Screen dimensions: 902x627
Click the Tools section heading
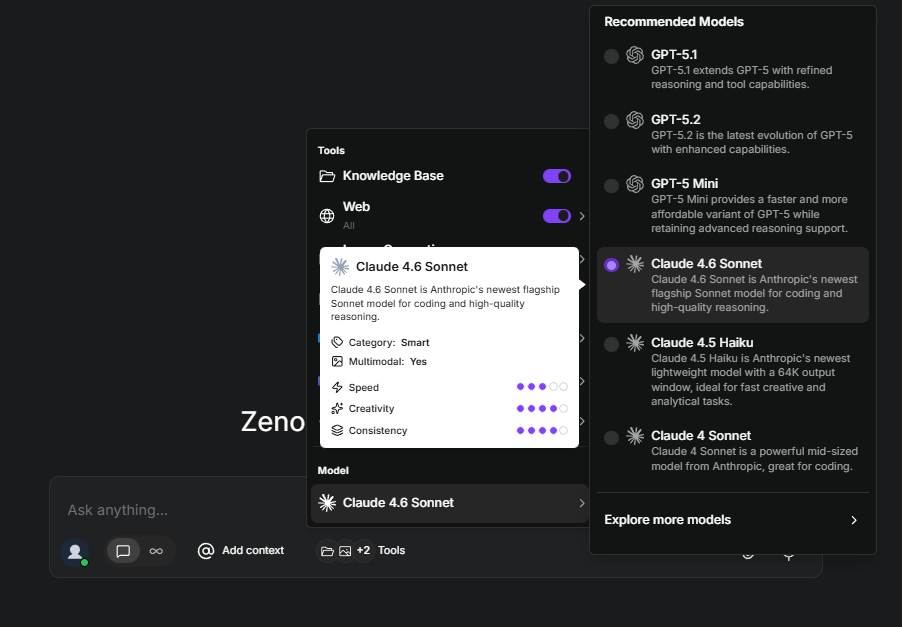(331, 151)
